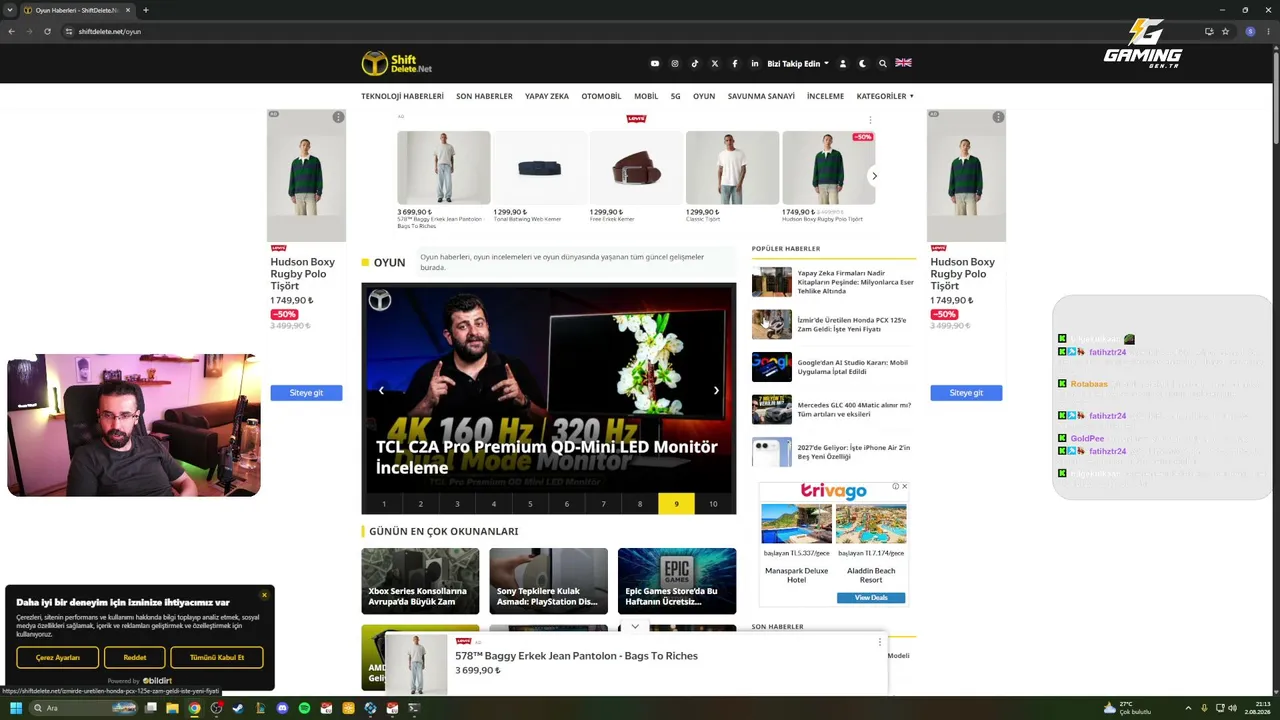Viewport: 1280px width, 720px height.
Task: Open File Explorer from taskbar
Action: 172,708
